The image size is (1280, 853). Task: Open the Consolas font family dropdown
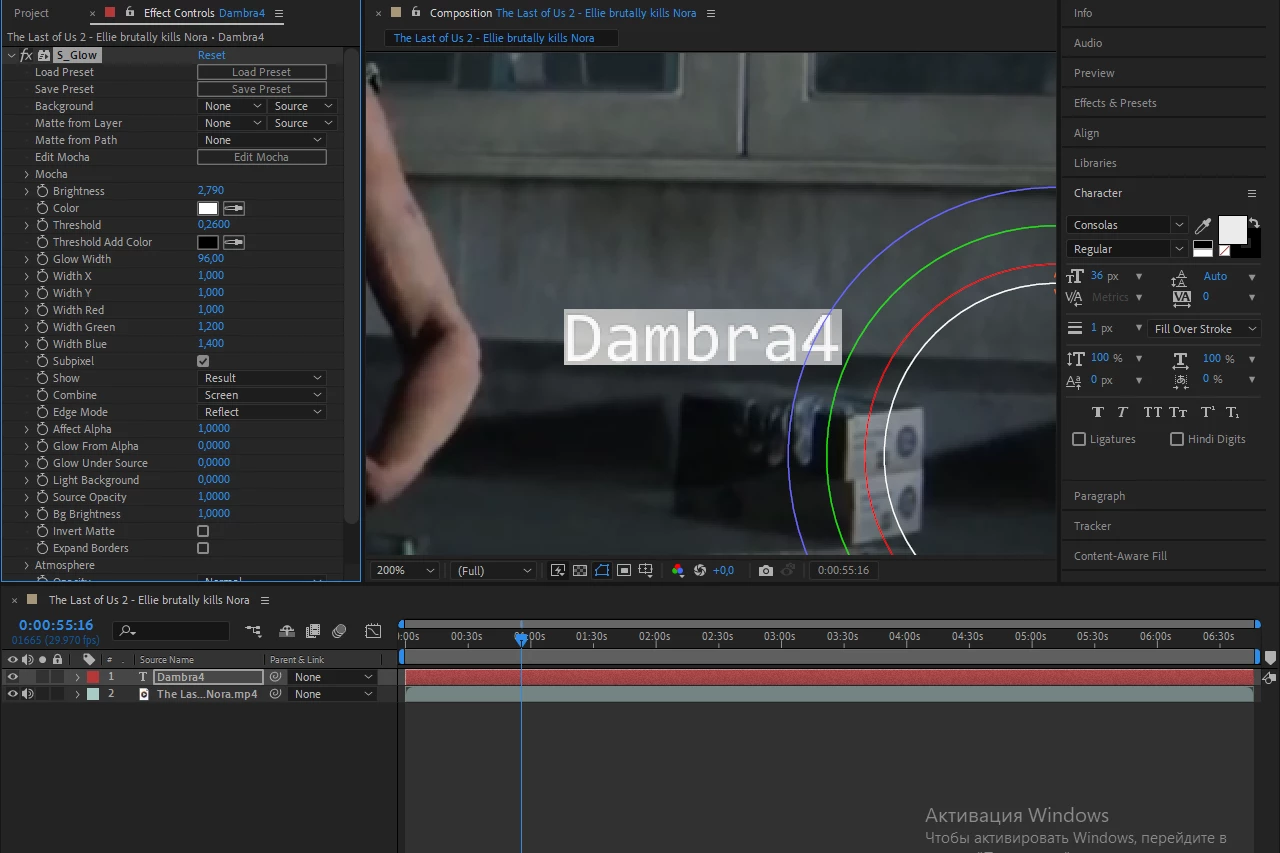[x=1127, y=225]
